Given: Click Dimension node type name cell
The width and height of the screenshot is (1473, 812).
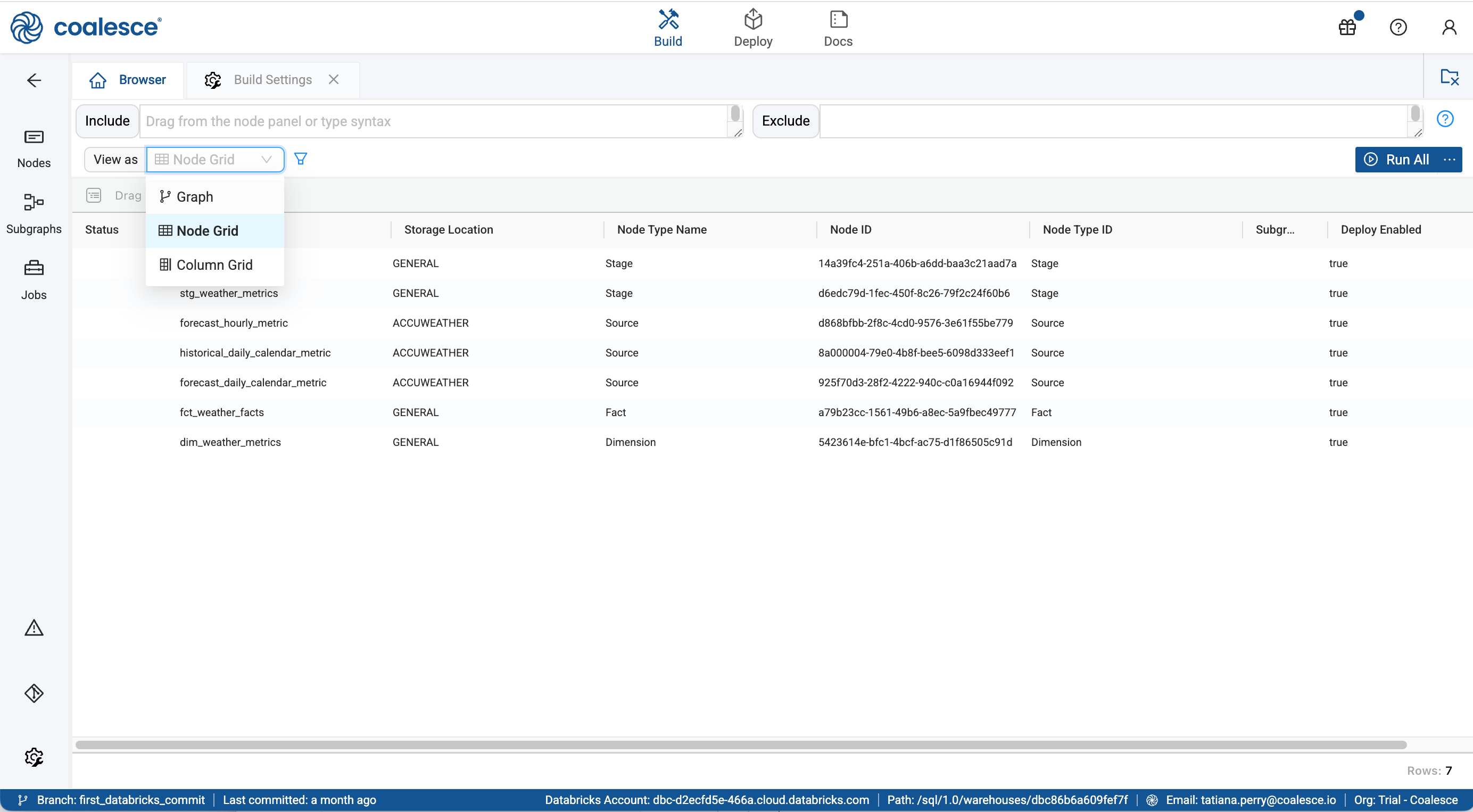Looking at the screenshot, I should point(630,442).
